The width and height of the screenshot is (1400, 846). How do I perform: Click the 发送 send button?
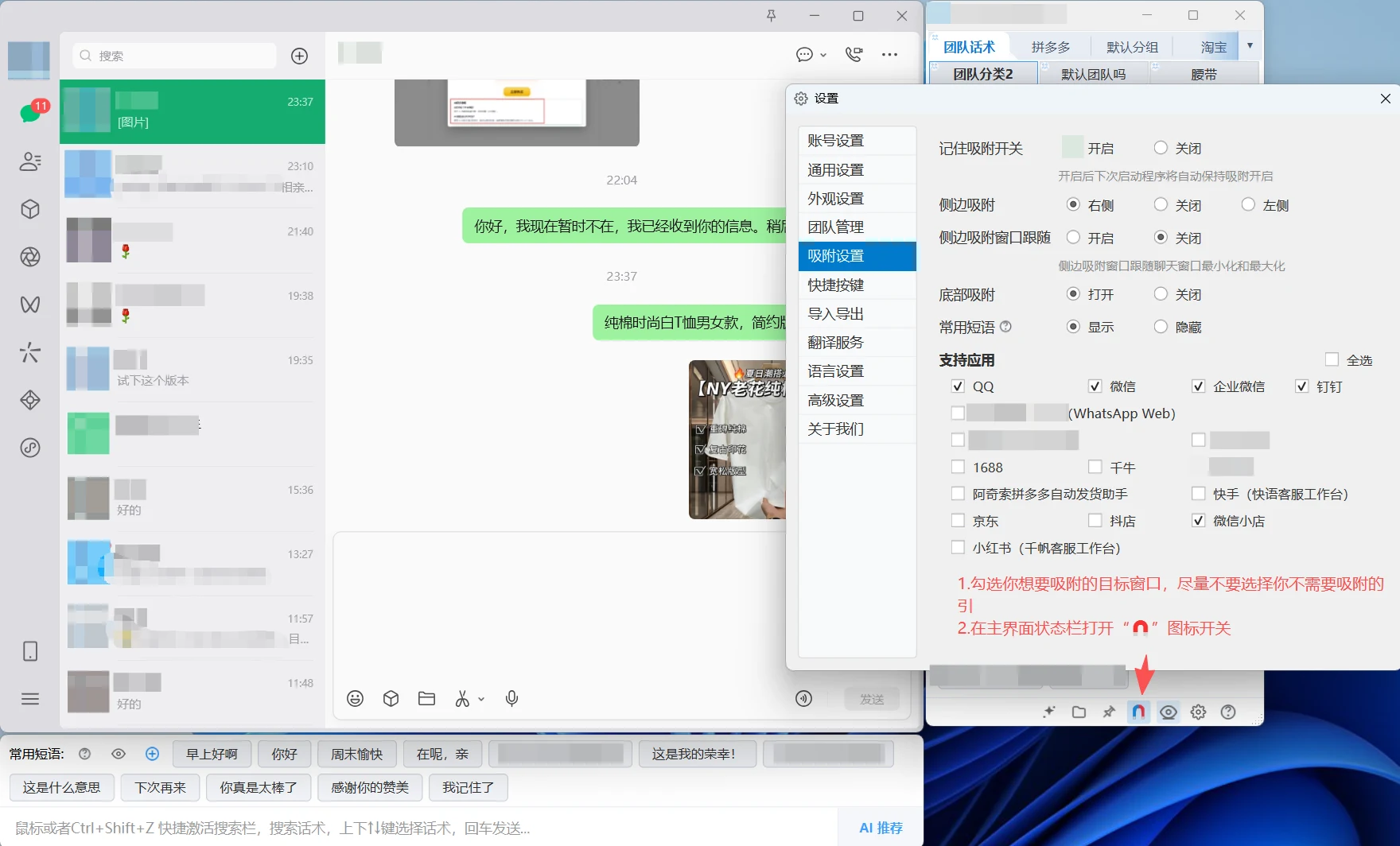pos(872,699)
